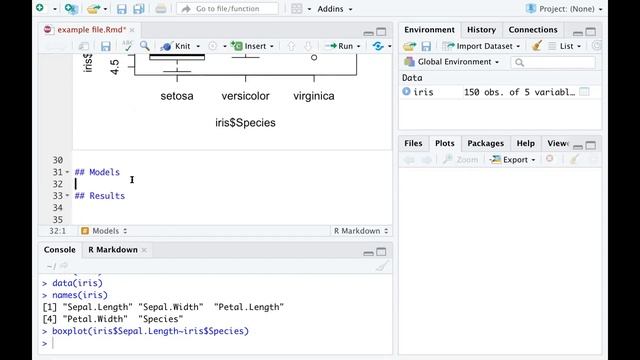Image resolution: width=640 pixels, height=360 pixels.
Task: Open the Connections tab
Action: click(533, 30)
